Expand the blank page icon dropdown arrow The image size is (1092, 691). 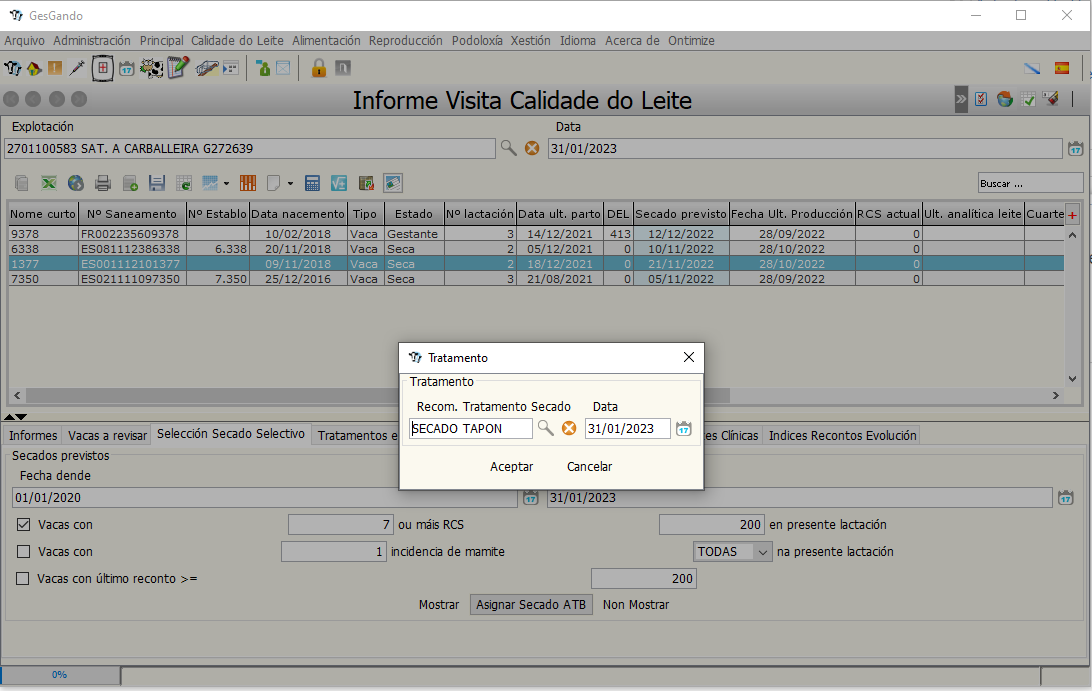tap(290, 184)
